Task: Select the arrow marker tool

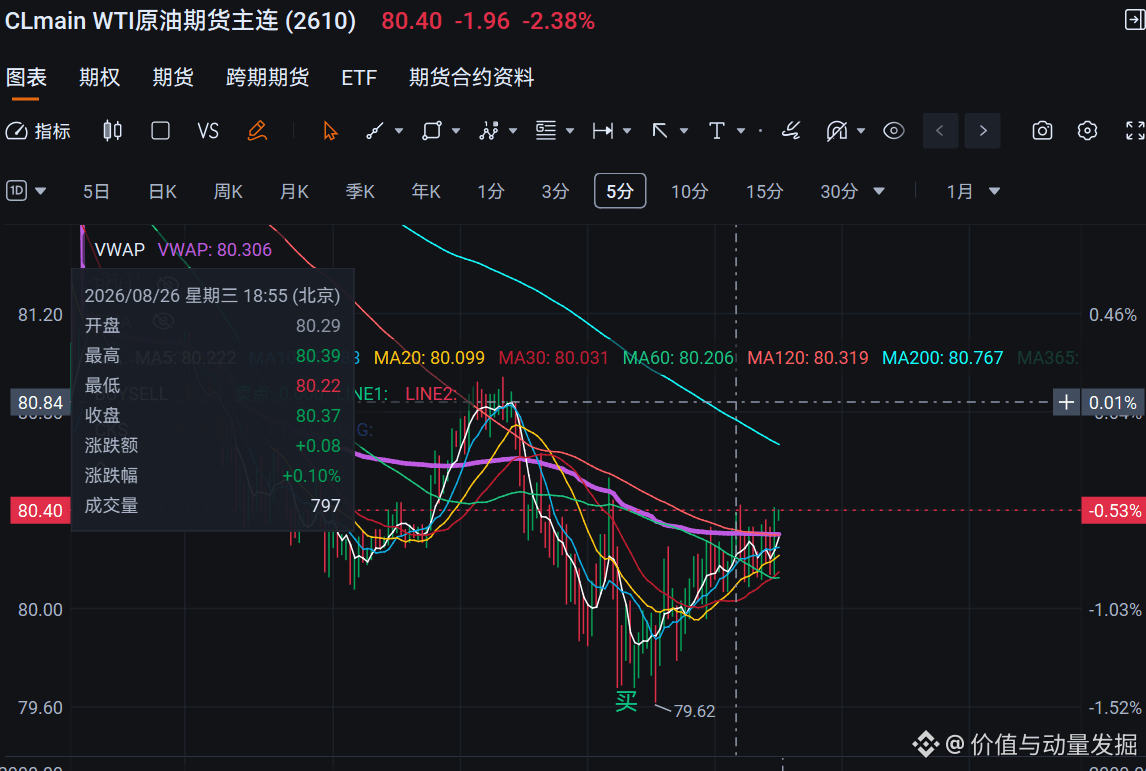Action: pos(660,131)
